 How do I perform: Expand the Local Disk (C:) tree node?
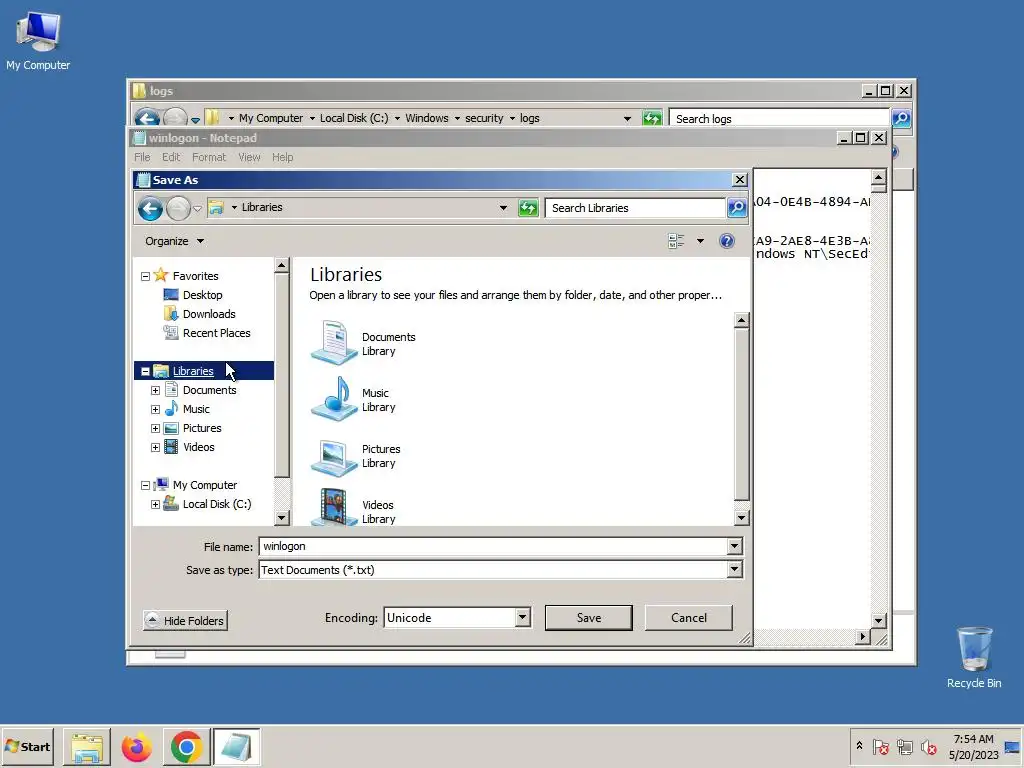point(155,505)
